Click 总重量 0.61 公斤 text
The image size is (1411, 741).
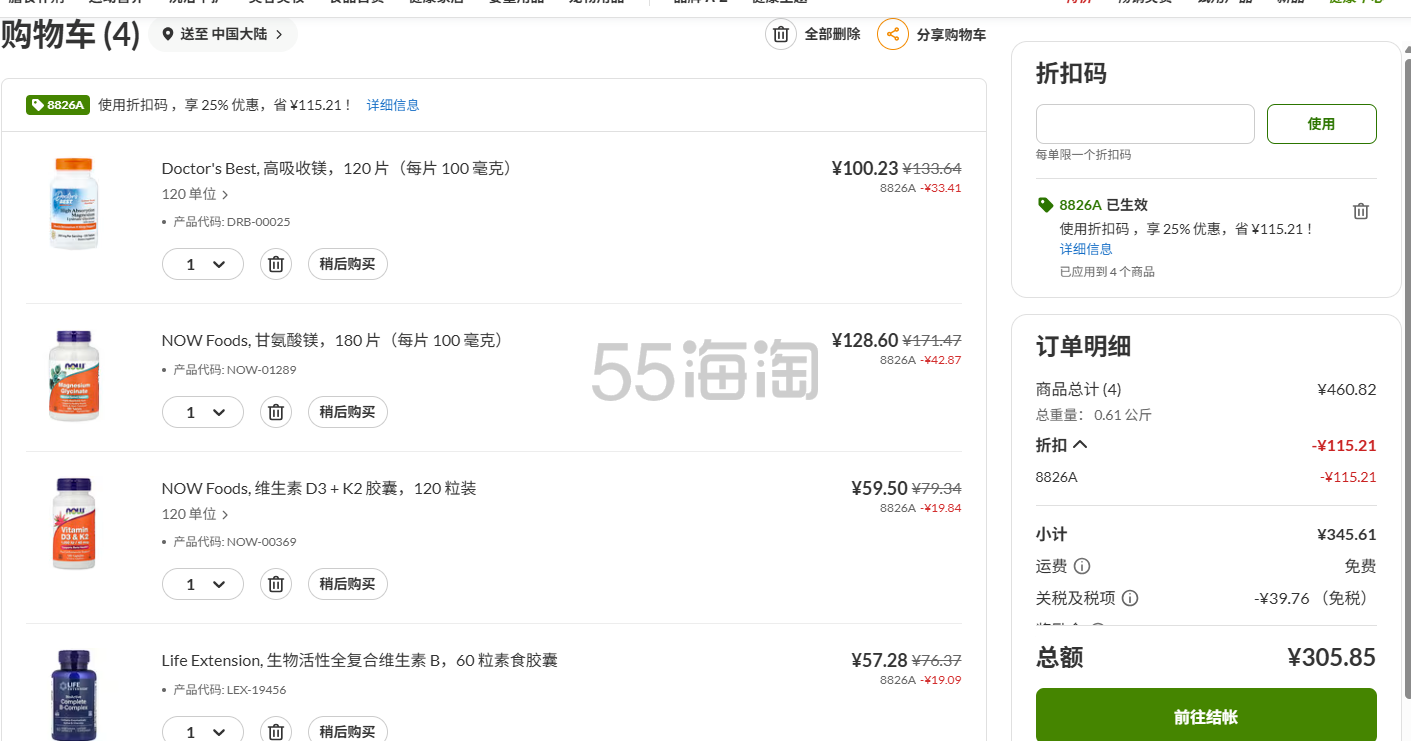[x=1094, y=414]
